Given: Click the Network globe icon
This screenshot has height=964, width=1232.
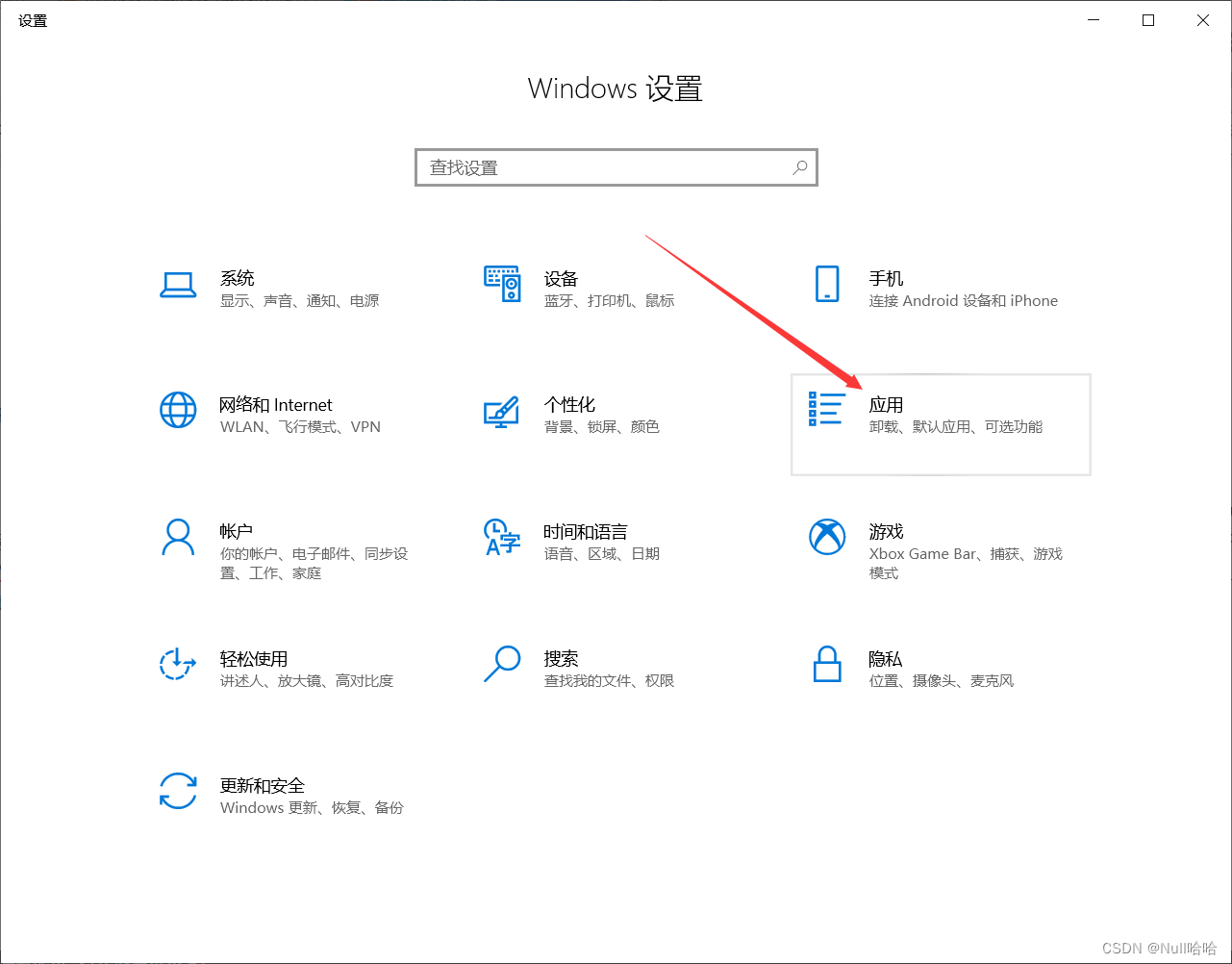Looking at the screenshot, I should (178, 411).
